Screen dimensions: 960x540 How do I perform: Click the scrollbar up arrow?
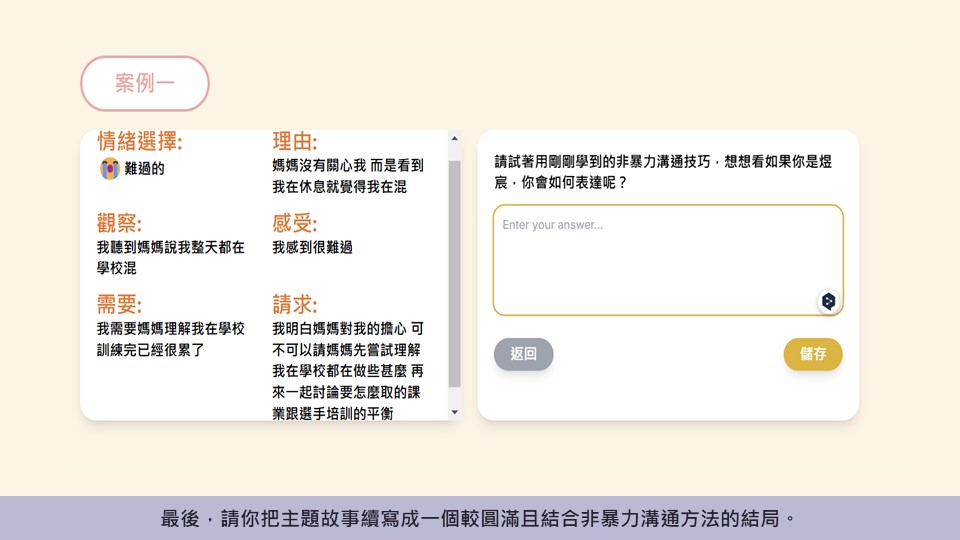455,140
